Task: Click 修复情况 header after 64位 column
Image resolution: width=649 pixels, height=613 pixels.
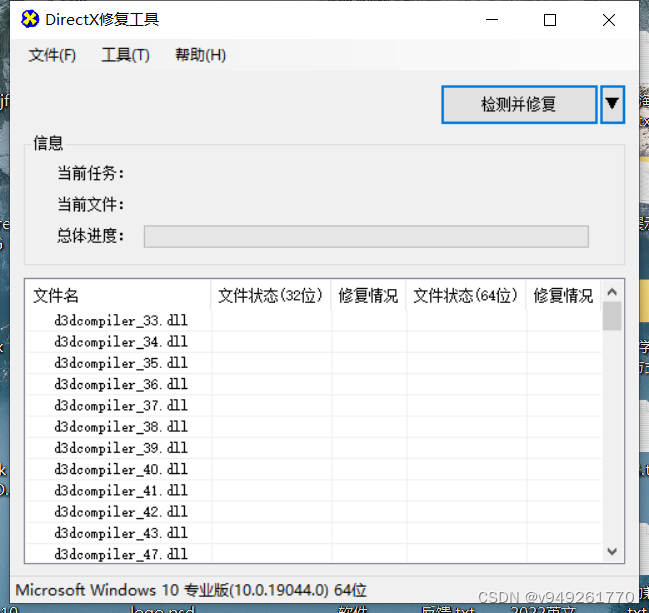Action: pos(563,296)
